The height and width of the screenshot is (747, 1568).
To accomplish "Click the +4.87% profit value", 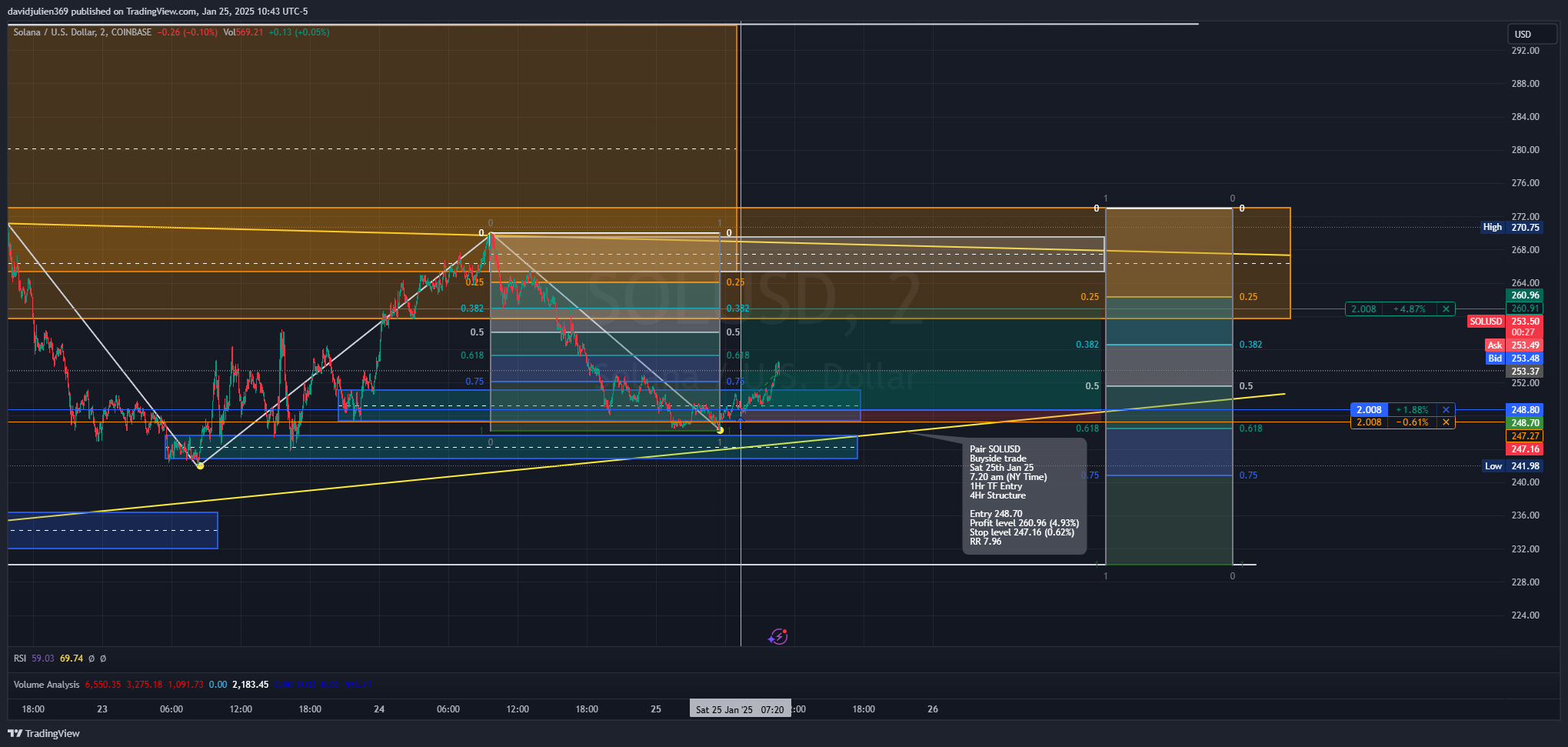I will (x=1410, y=309).
